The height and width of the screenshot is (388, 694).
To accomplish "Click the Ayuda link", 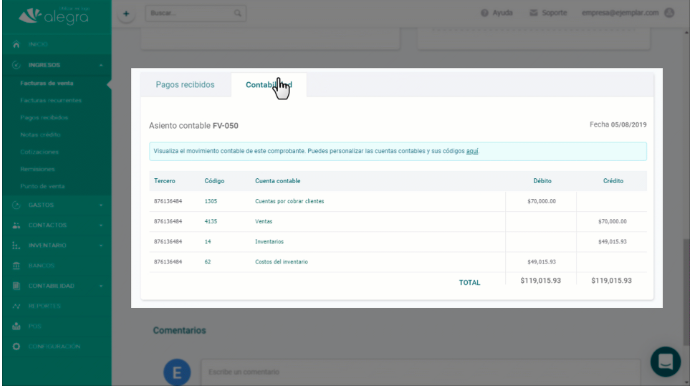I will coord(503,13).
